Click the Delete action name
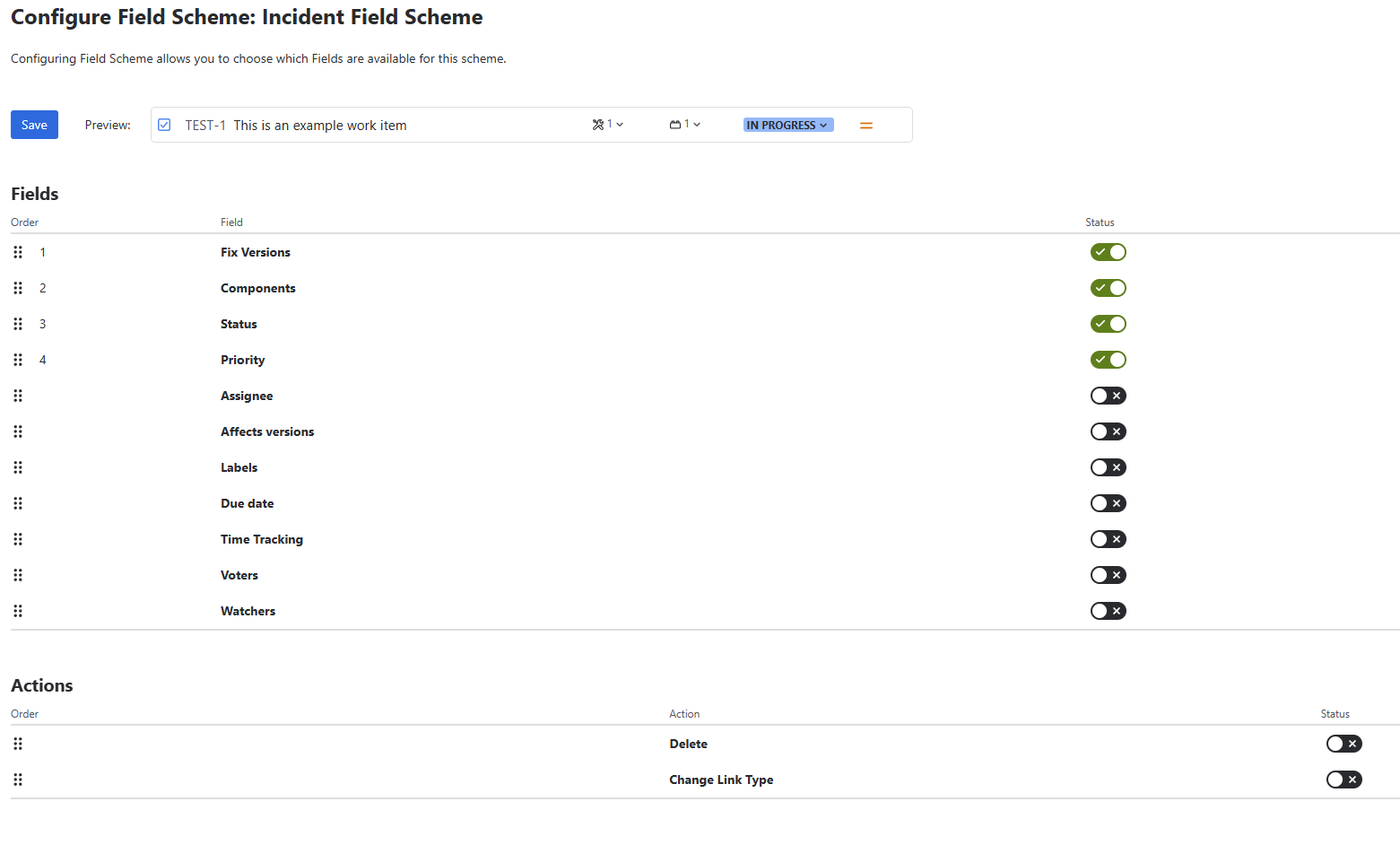This screenshot has height=845, width=1400. [689, 744]
